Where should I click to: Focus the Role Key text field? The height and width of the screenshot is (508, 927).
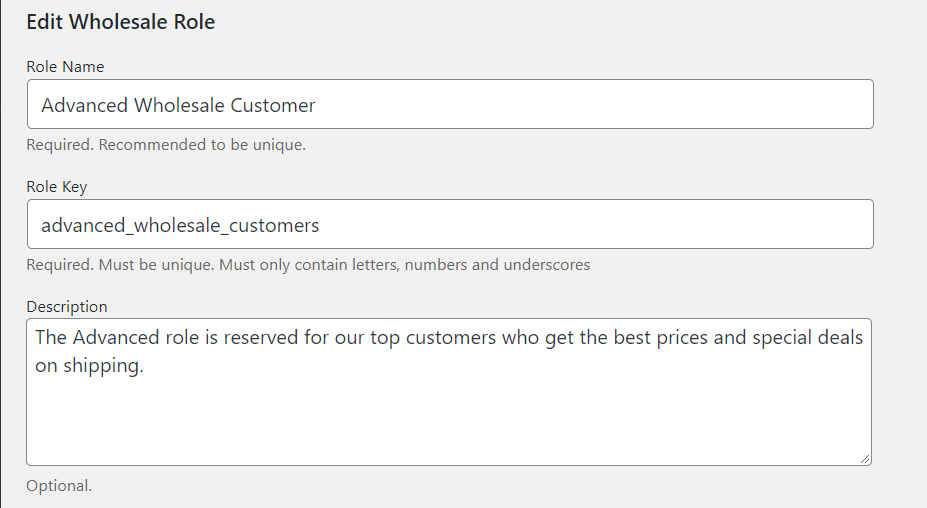[600, 225]
